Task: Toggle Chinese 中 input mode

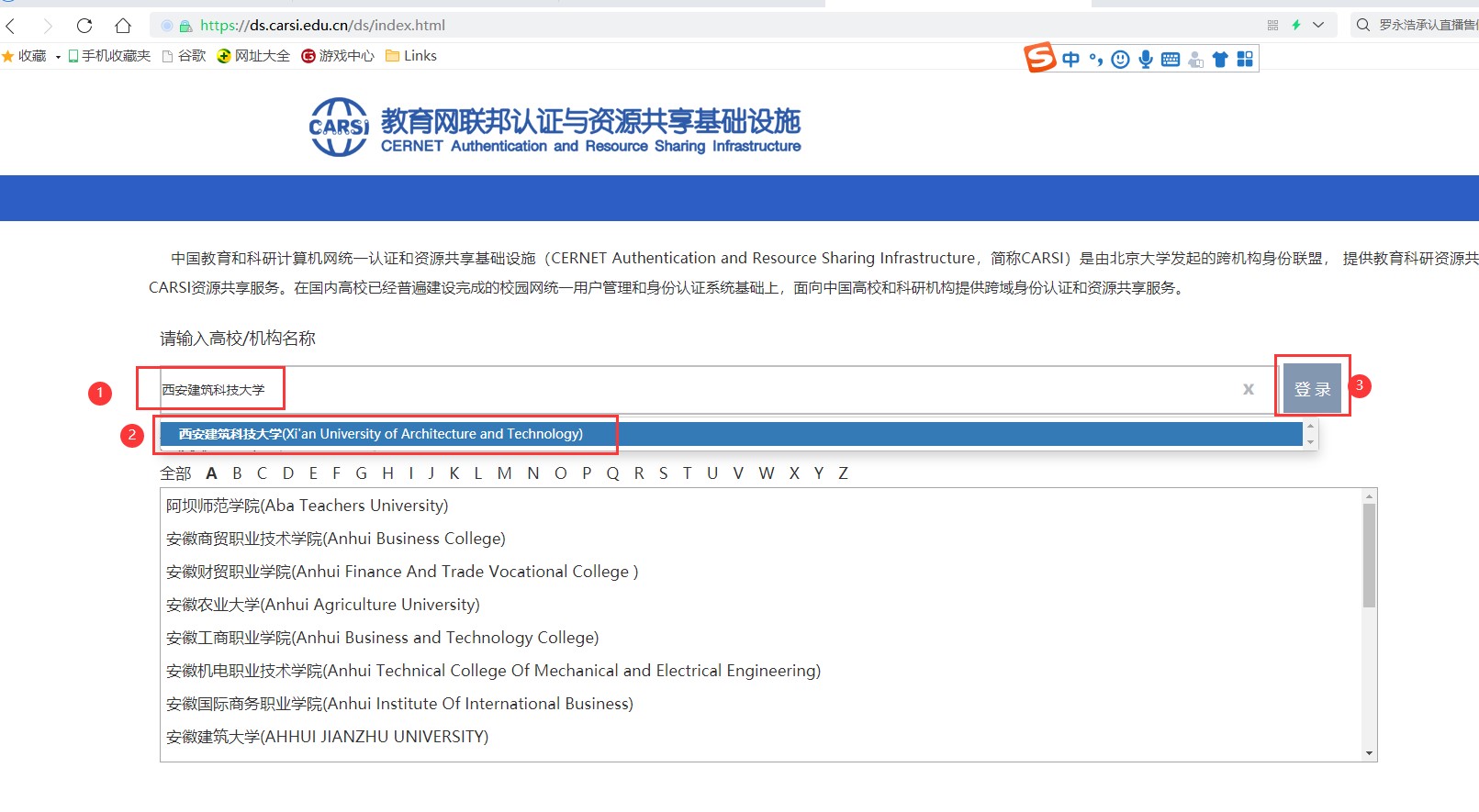Action: pos(1070,60)
